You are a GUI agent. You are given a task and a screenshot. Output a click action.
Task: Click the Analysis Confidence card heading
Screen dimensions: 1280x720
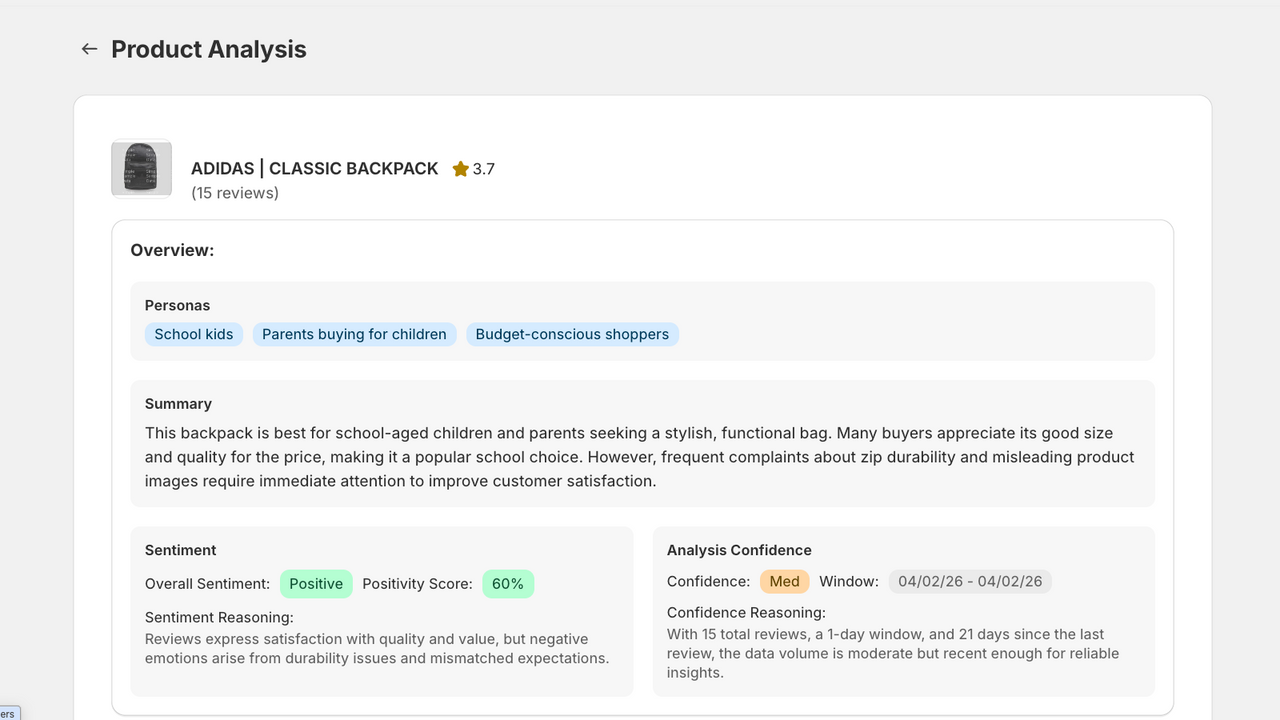pos(739,550)
